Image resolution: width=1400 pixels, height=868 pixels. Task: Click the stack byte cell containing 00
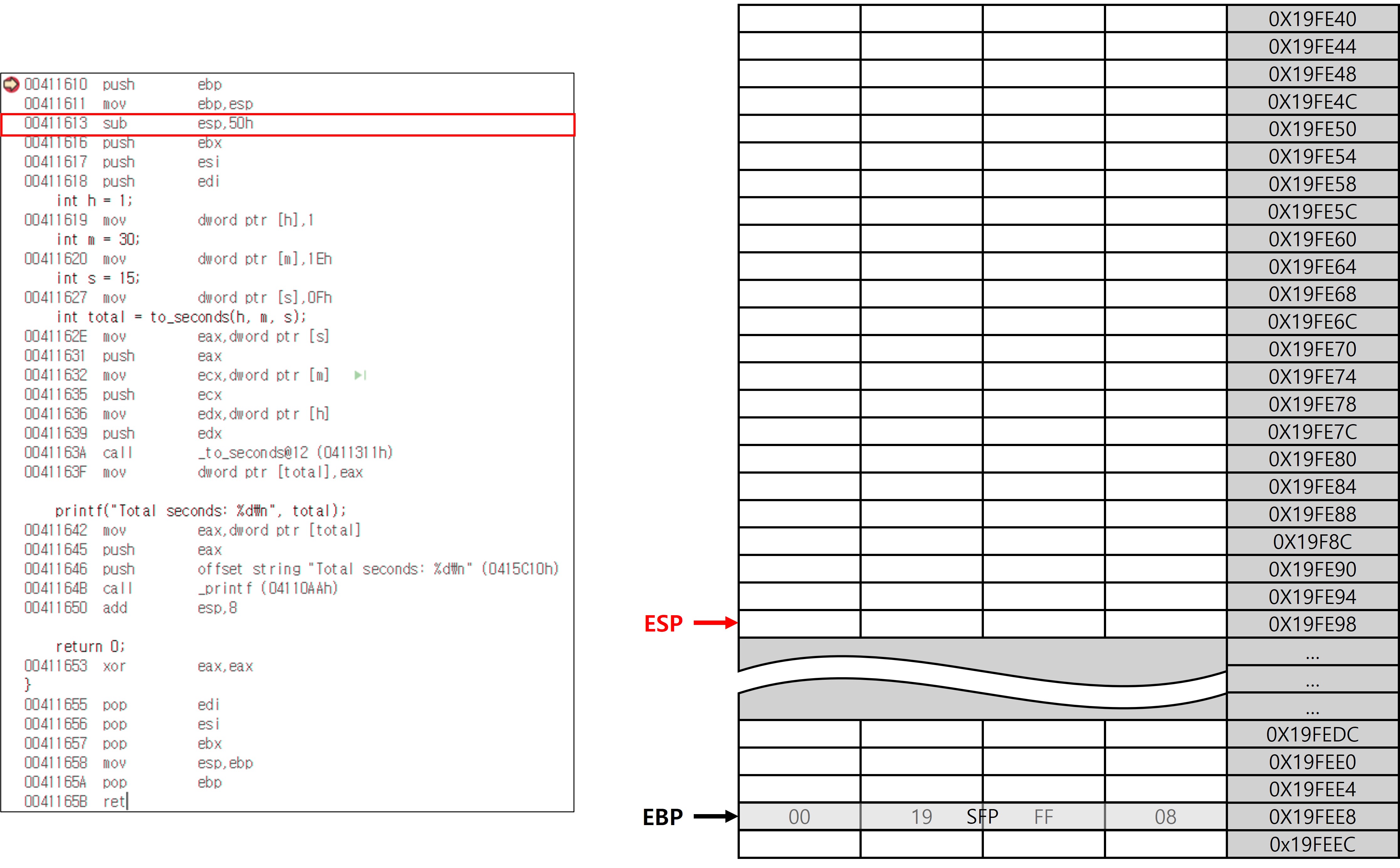pyautogui.click(x=799, y=816)
